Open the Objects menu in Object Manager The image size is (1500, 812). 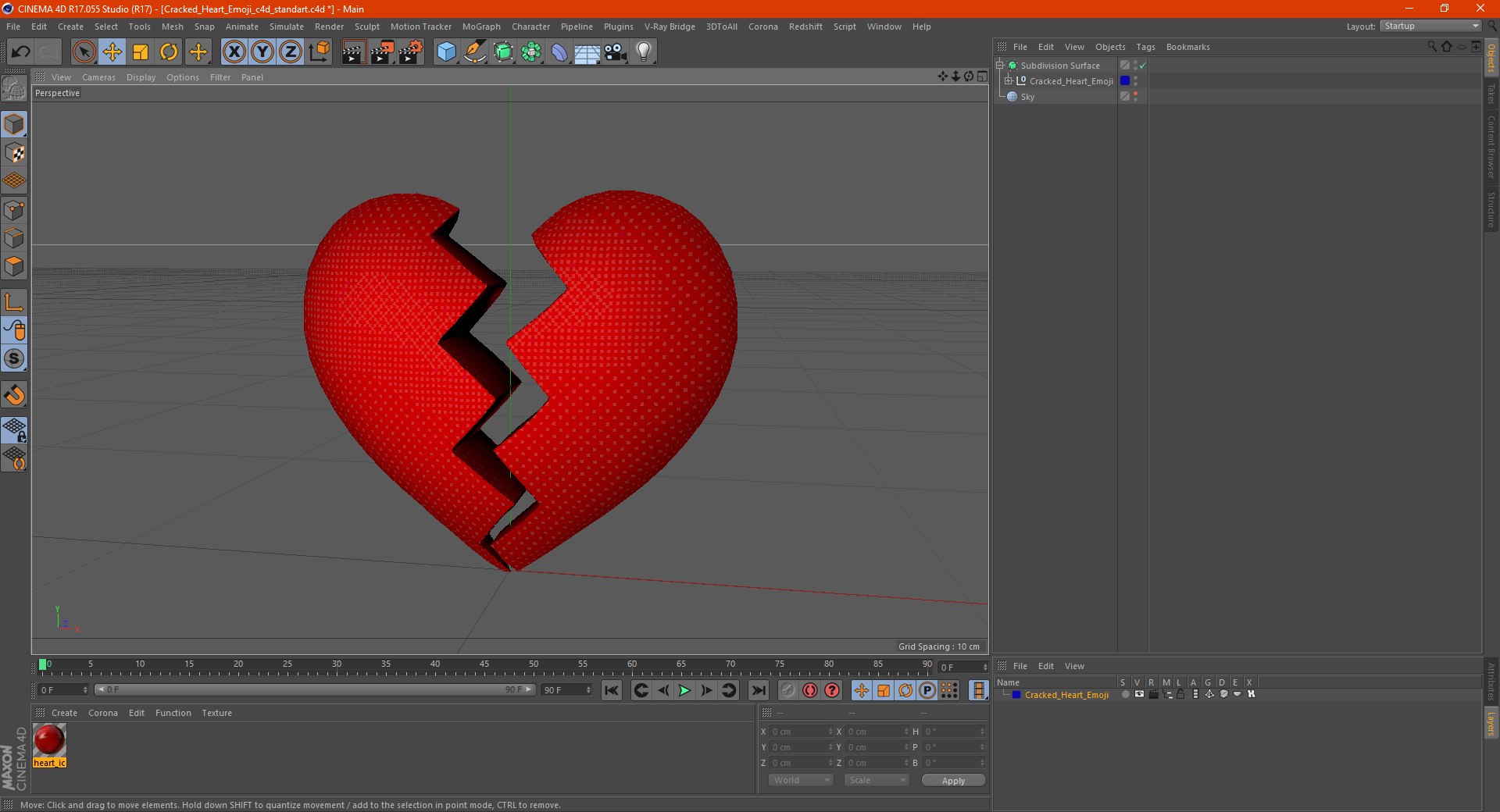[x=1110, y=47]
